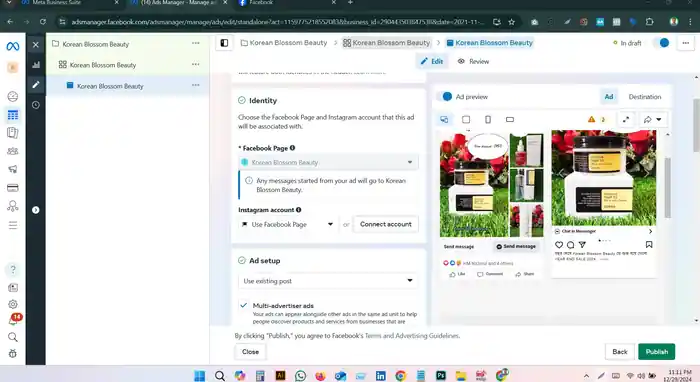Click the Connect account button

[x=386, y=224]
